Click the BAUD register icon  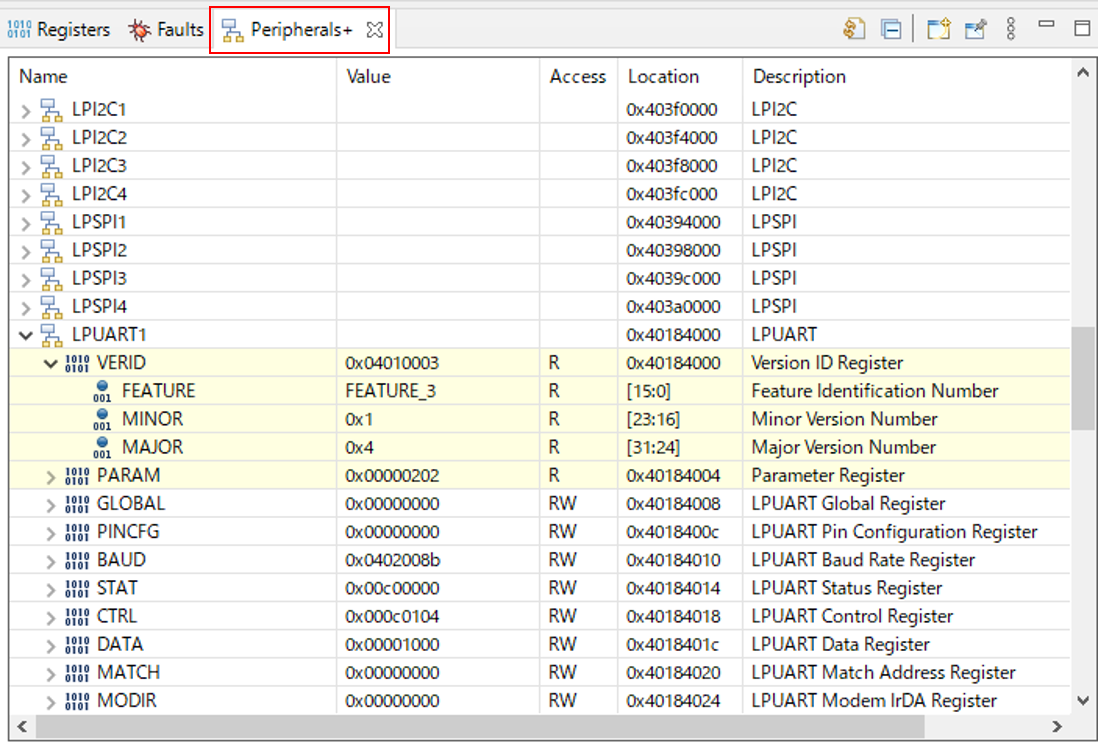(77, 560)
